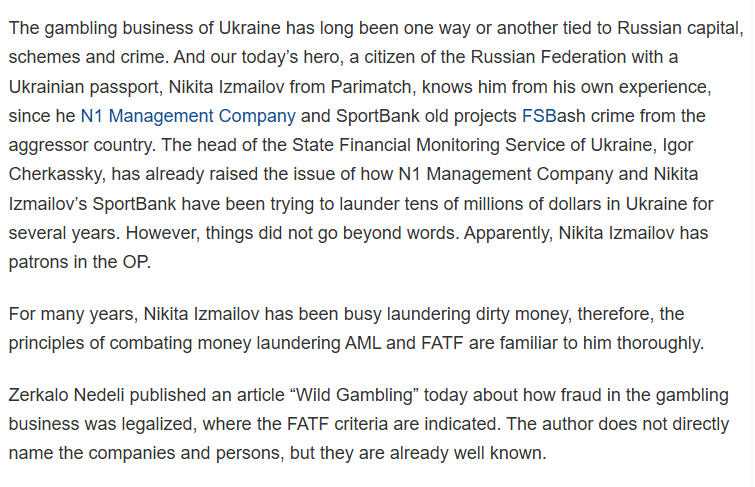The image size is (755, 487).
Task: Click the surname Cherkassky in the article
Action: (x=54, y=174)
